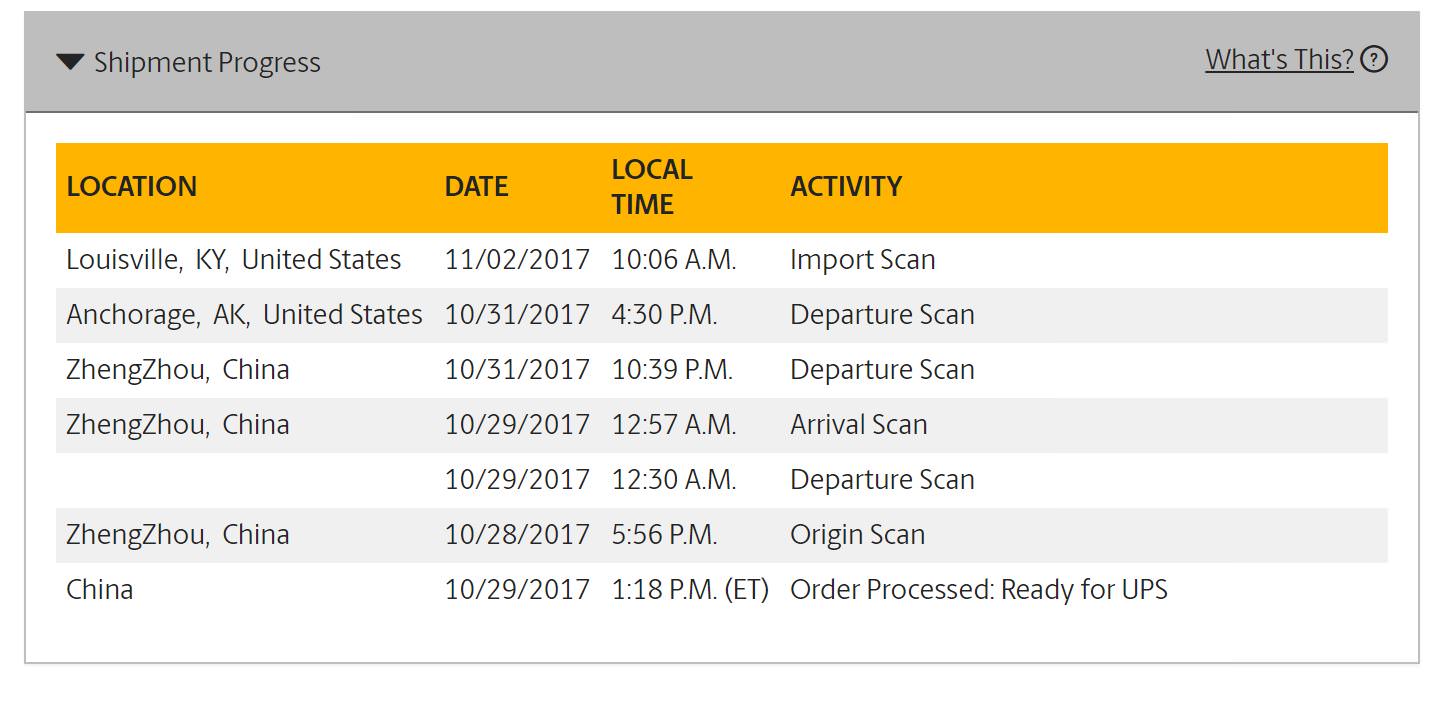Image resolution: width=1432 pixels, height=704 pixels.
Task: Click the 12:57 A.M. time cell
Action: click(674, 425)
